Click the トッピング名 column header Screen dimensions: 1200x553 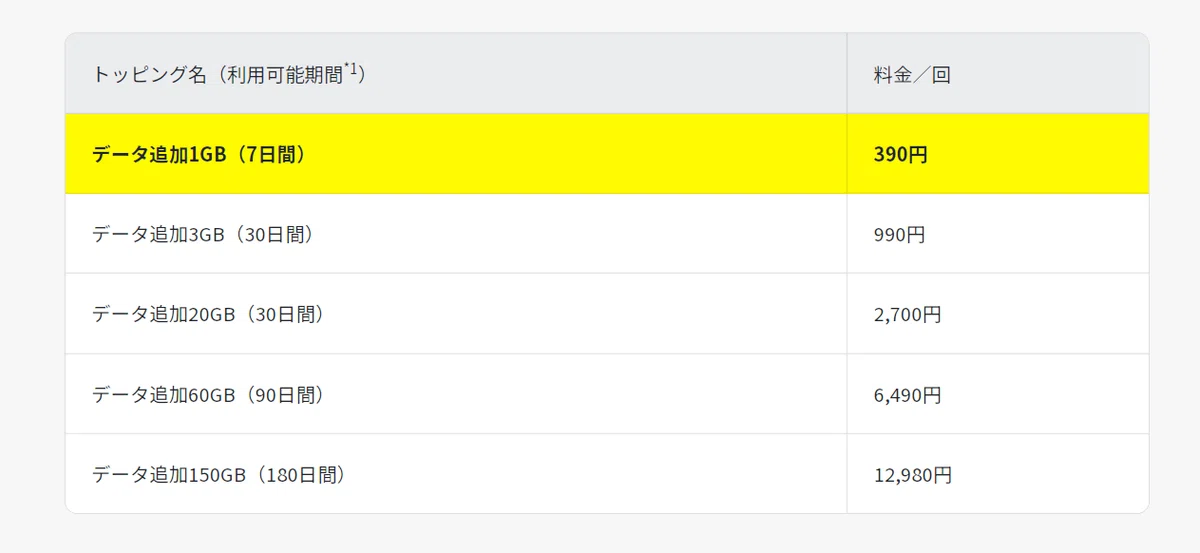[456, 74]
